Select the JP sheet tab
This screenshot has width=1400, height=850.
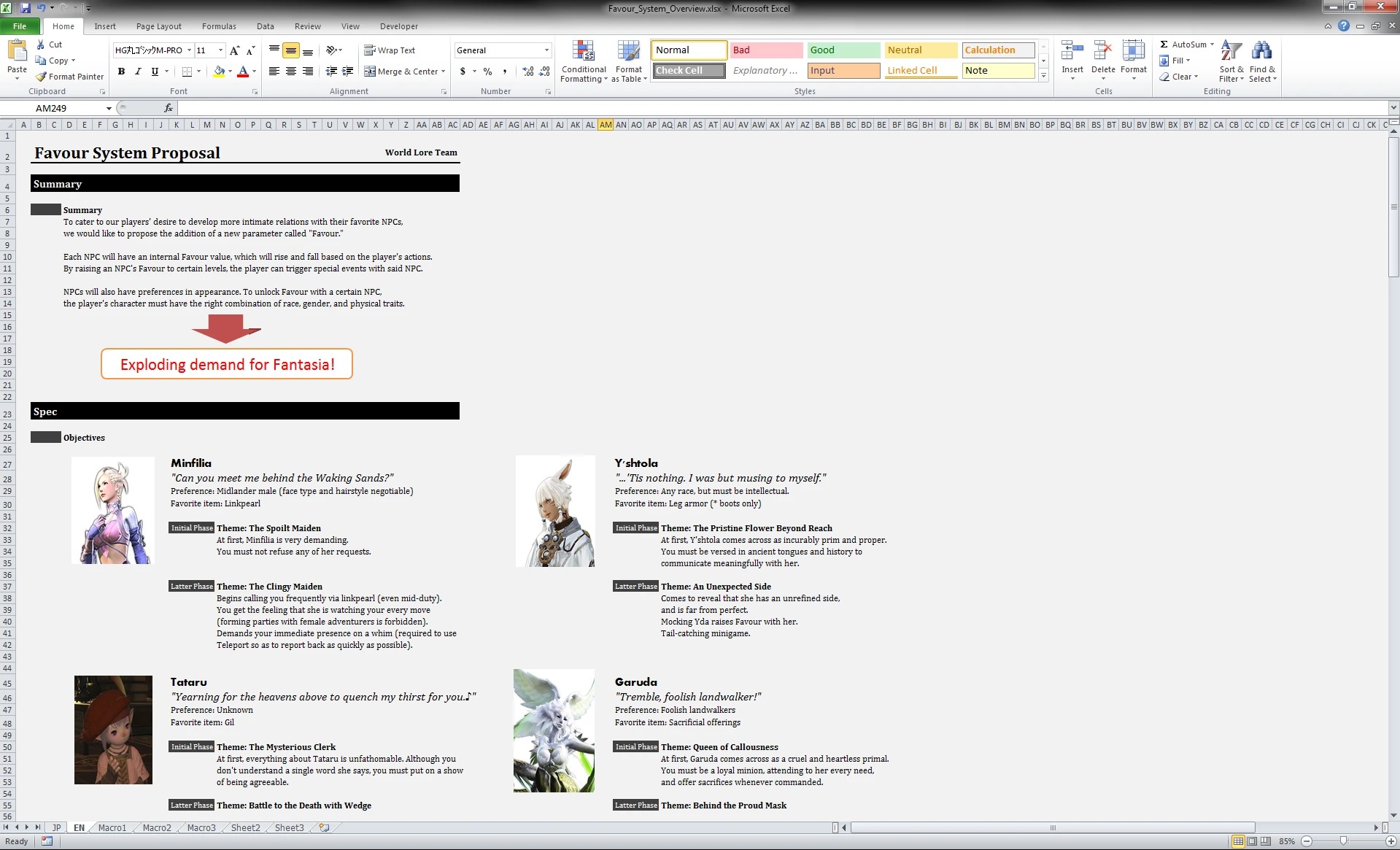pos(56,827)
